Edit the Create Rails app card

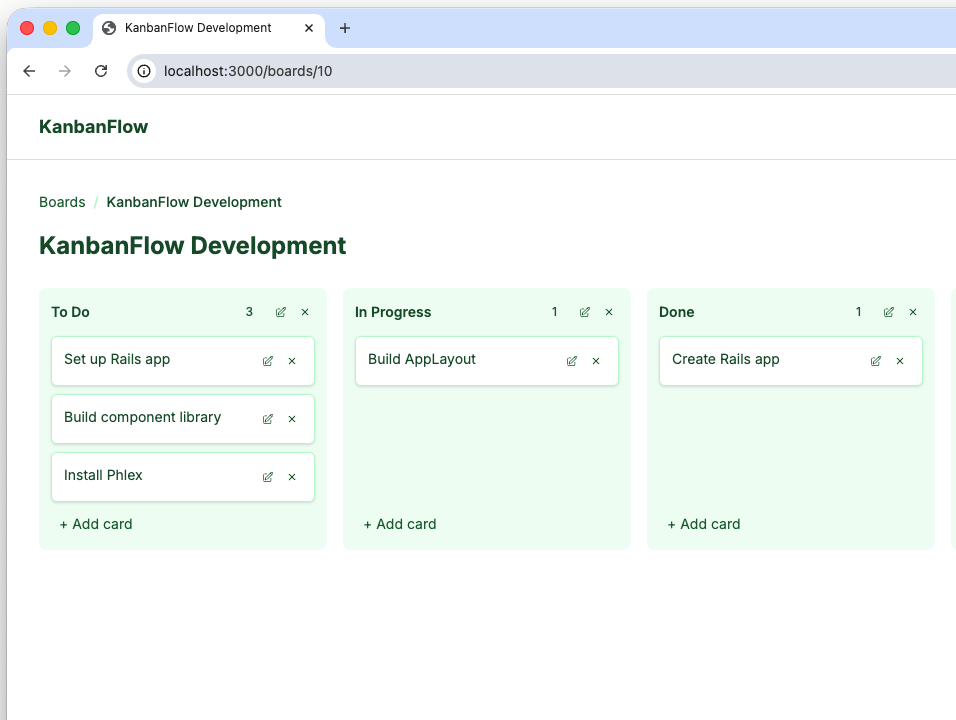876,361
